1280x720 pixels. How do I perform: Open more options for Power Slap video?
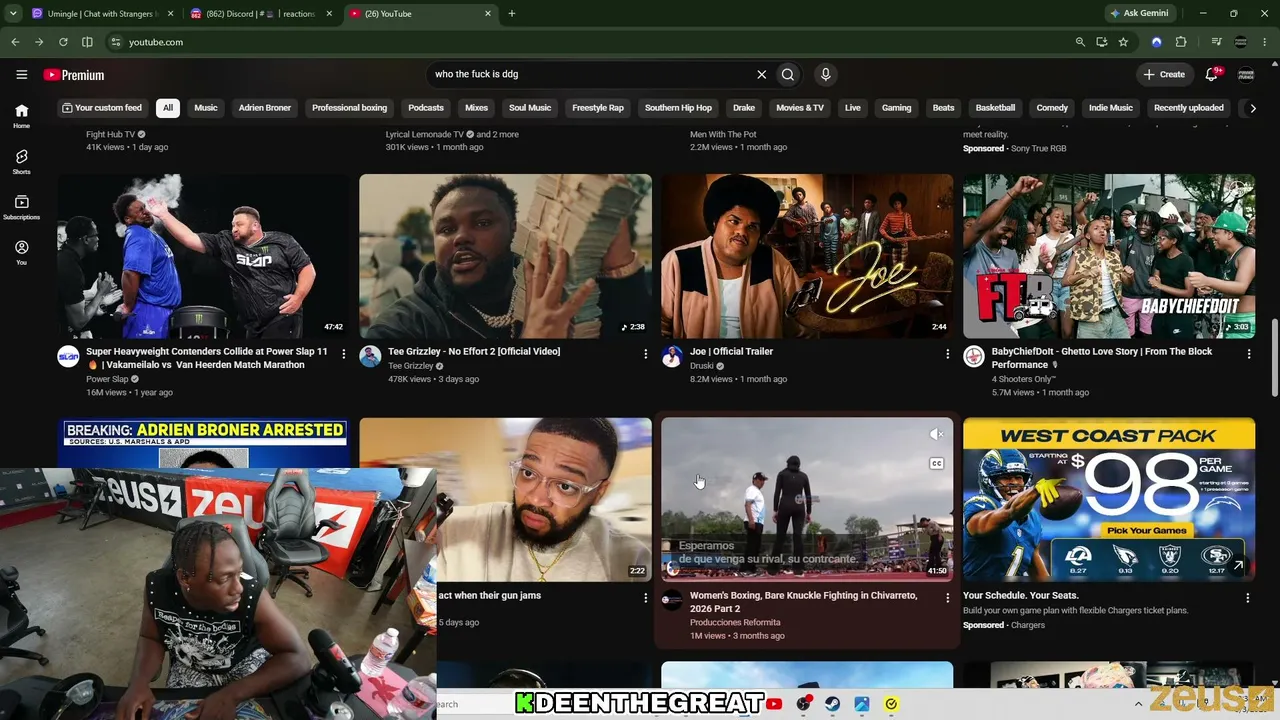pos(343,354)
